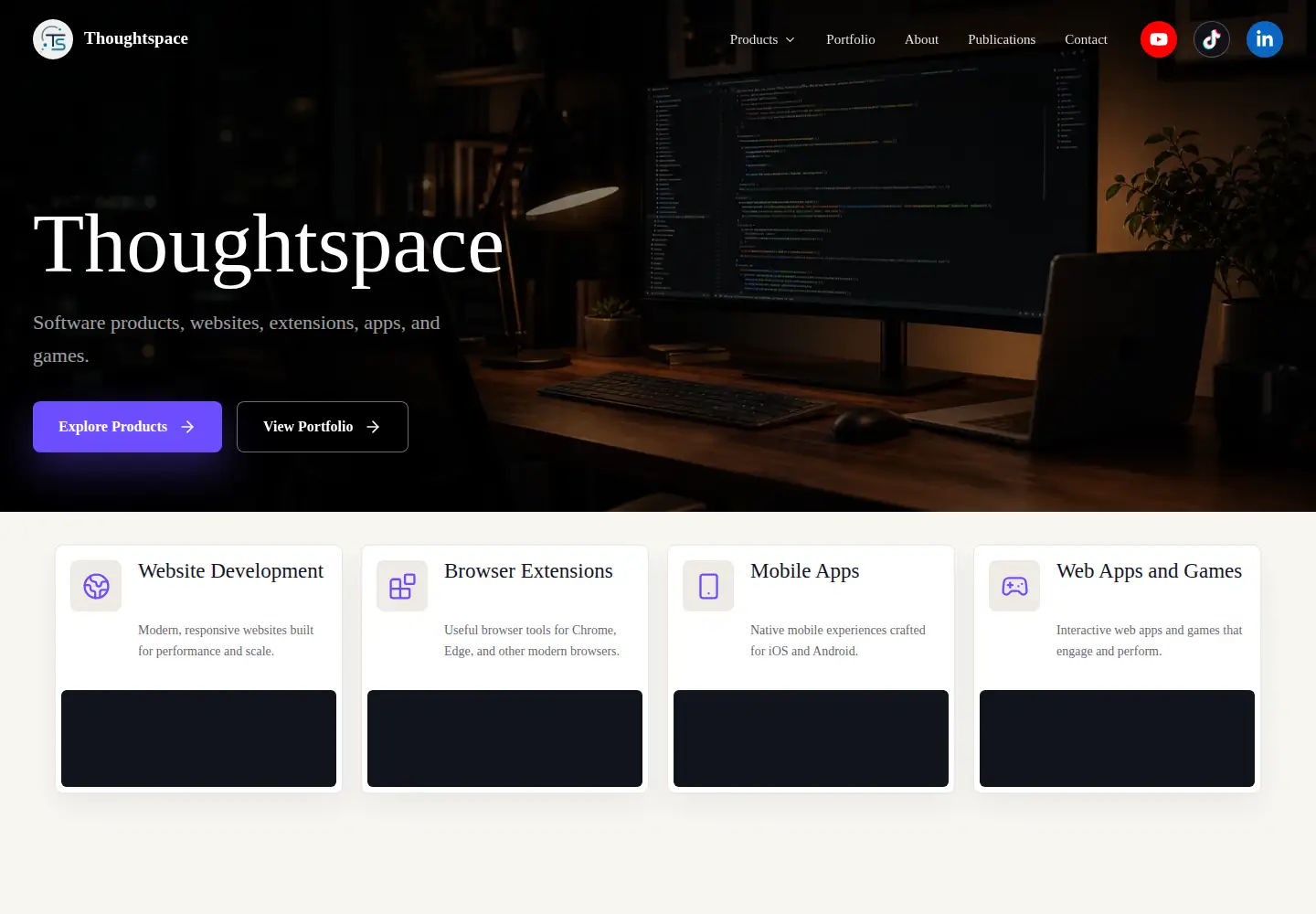The image size is (1316, 914).
Task: Open the Contact page
Action: pos(1086,39)
